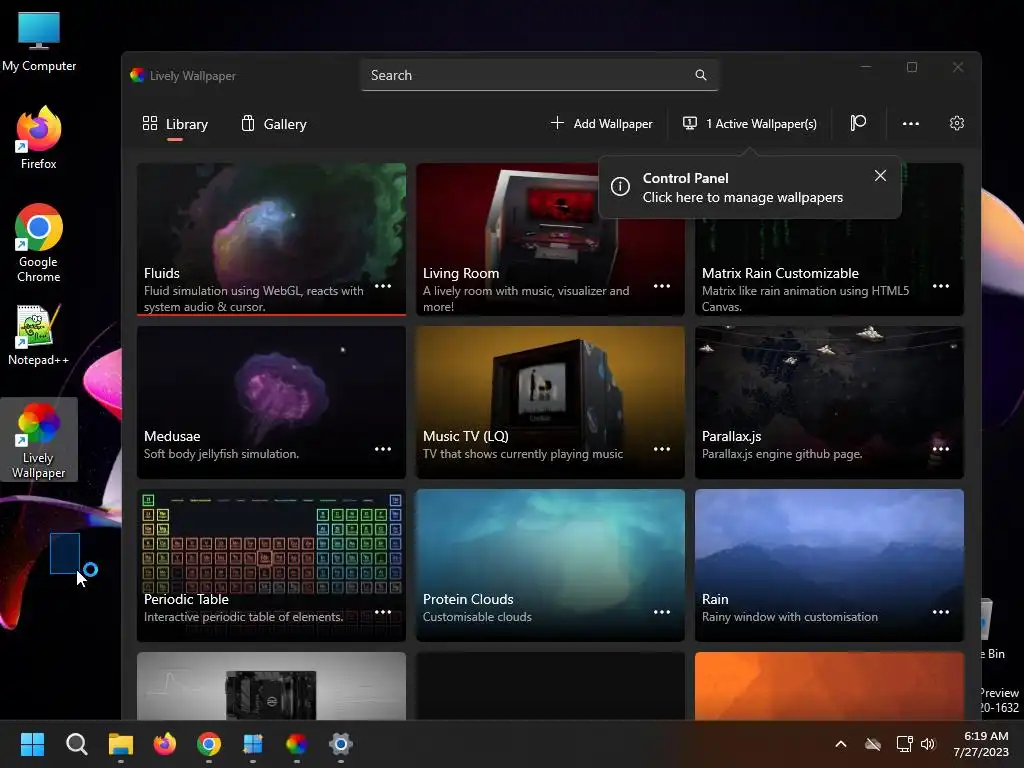This screenshot has height=768, width=1024.
Task: Select the Fluids wallpaper thumbnail
Action: click(x=271, y=239)
